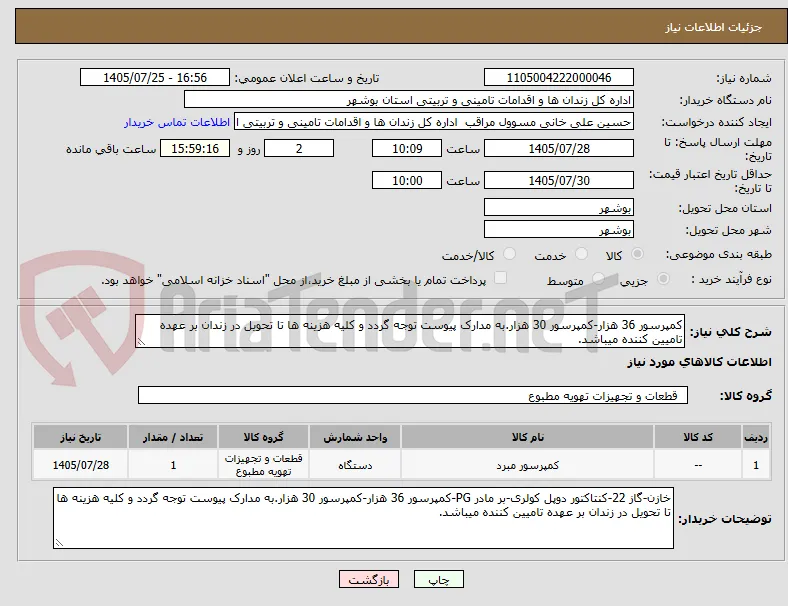Click the دستگاه unit cell
Screen dimensions: 788x606
(x=355, y=465)
